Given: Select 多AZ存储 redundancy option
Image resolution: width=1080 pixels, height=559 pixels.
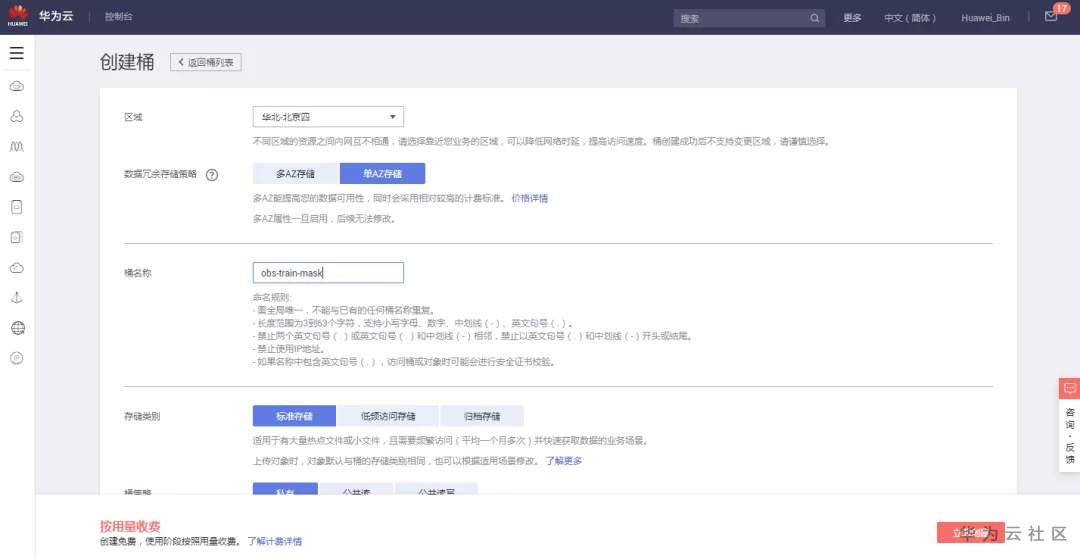Looking at the screenshot, I should coord(296,173).
